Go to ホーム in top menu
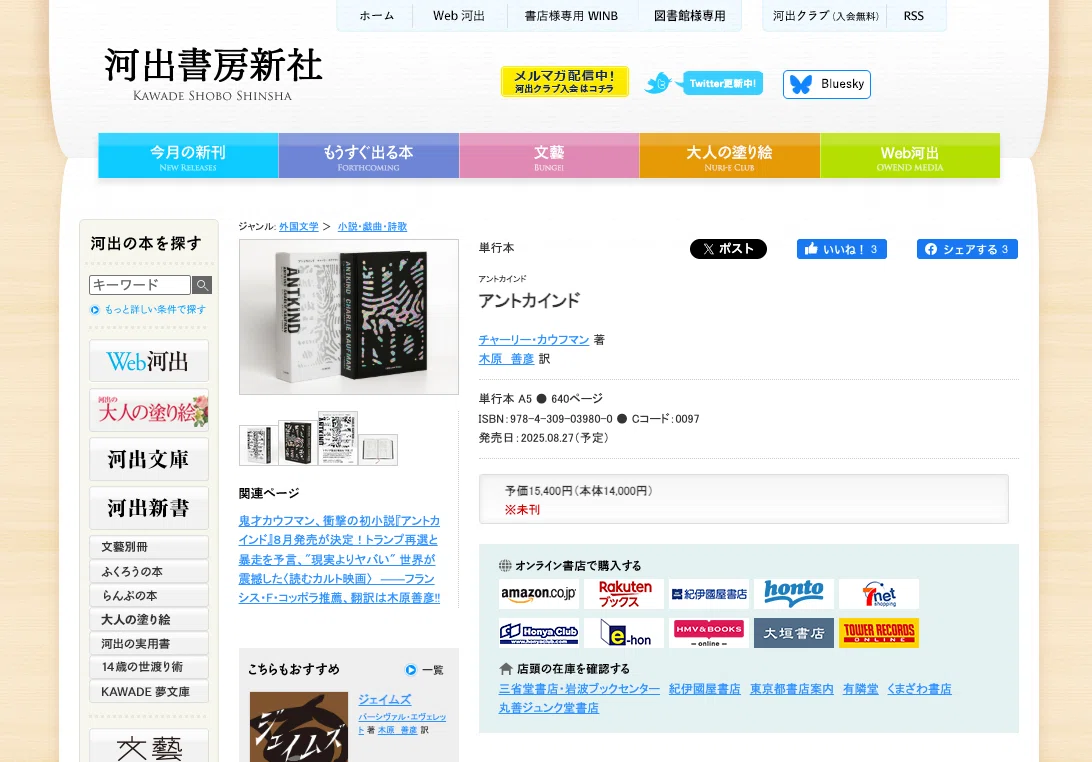 pyautogui.click(x=377, y=15)
